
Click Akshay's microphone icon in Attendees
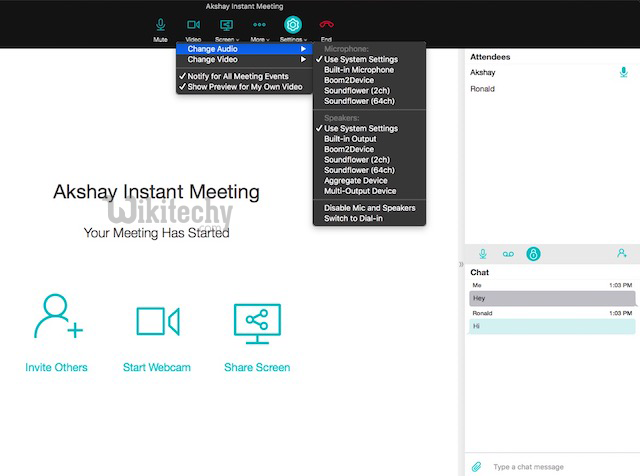624,72
